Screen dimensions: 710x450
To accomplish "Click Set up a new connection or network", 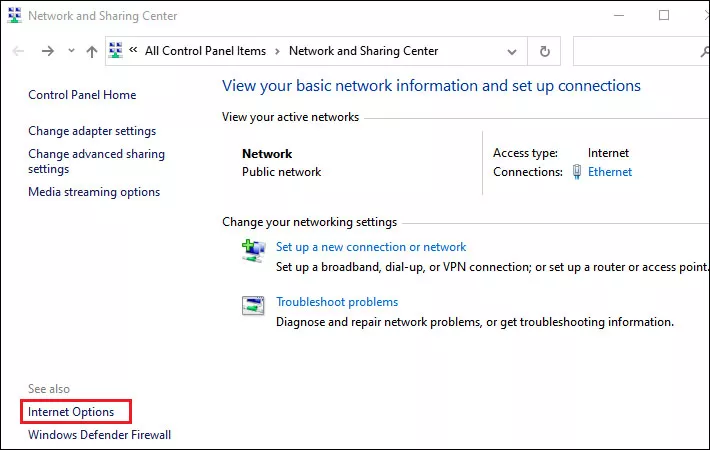I will (371, 247).
